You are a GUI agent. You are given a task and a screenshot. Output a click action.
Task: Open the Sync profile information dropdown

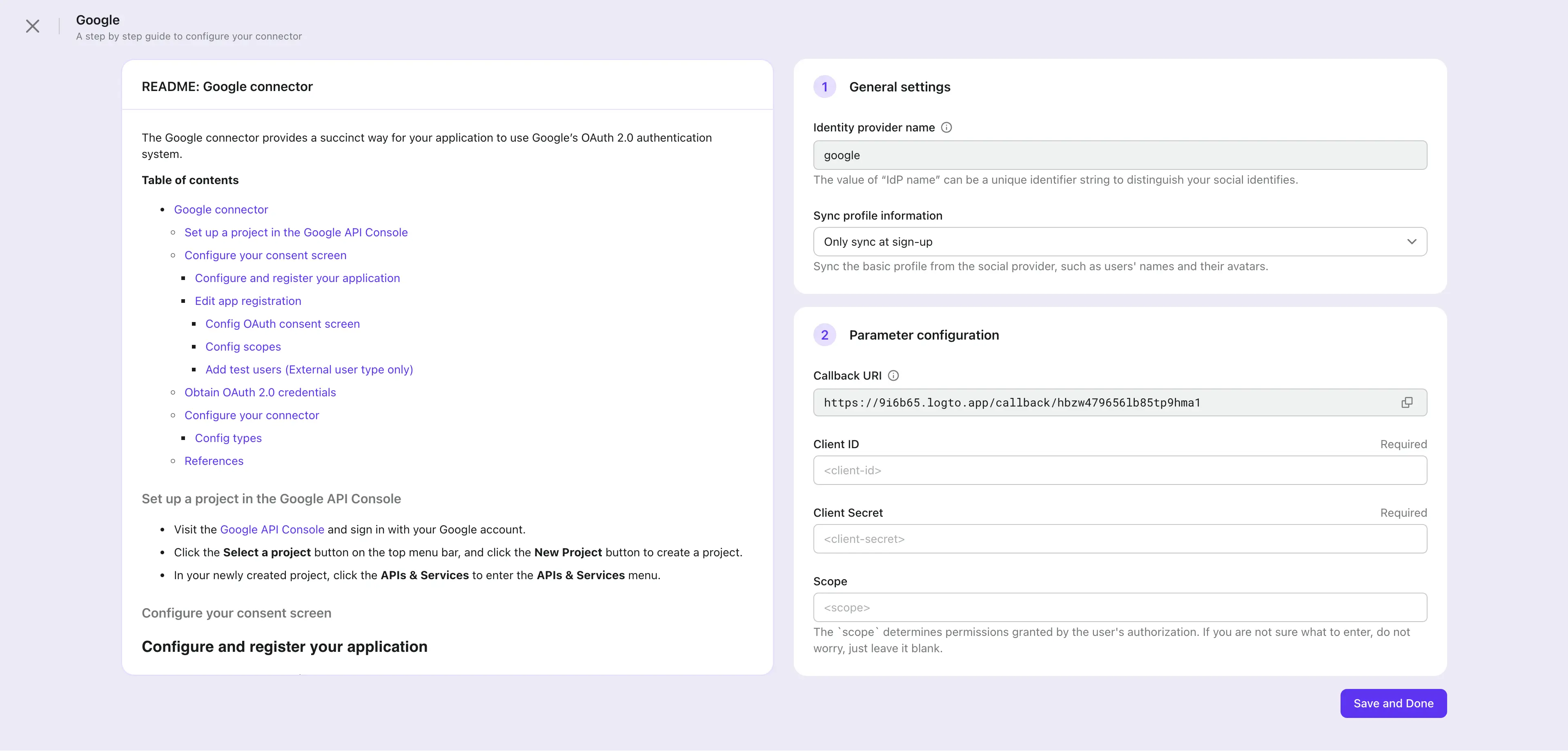(1119, 242)
